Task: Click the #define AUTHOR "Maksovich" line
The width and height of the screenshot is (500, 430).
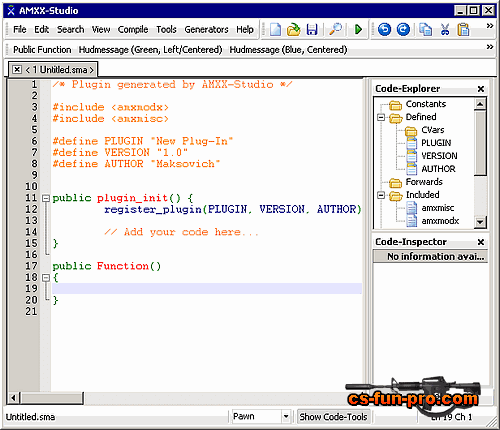Action: [136, 164]
